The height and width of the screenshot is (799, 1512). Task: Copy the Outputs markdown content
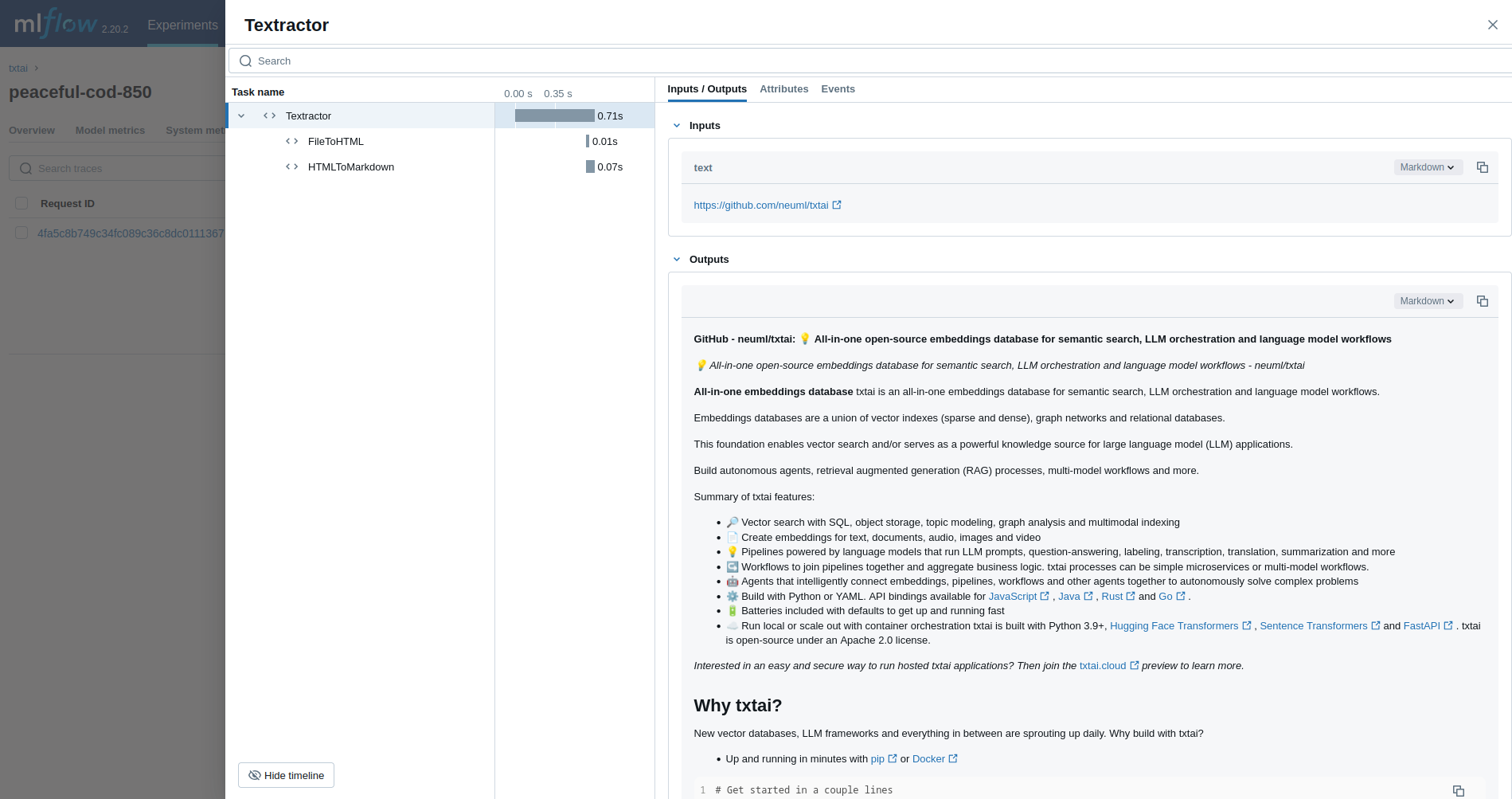click(x=1482, y=301)
